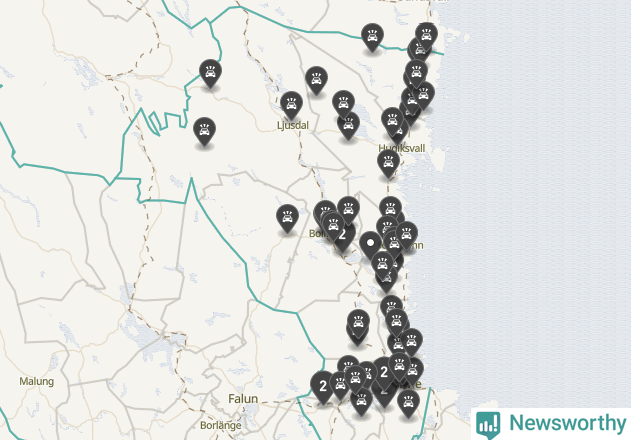Image resolution: width=631 pixels, height=440 pixels.
Task: Open the cluster marker numbered 2 near Bollnäs
Action: point(343,237)
